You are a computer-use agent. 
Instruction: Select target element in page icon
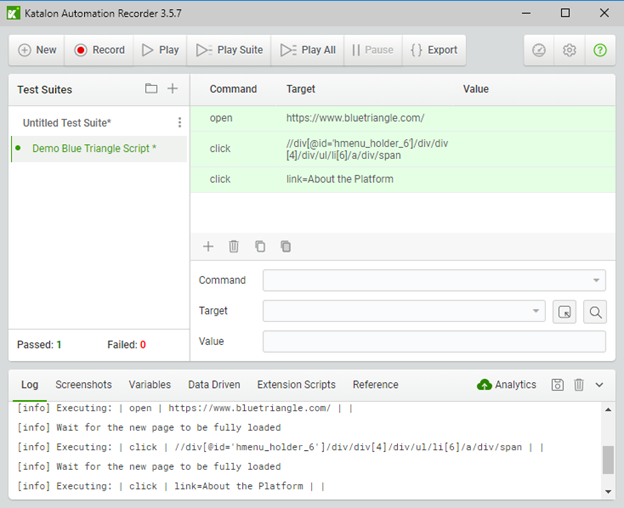pyautogui.click(x=564, y=311)
